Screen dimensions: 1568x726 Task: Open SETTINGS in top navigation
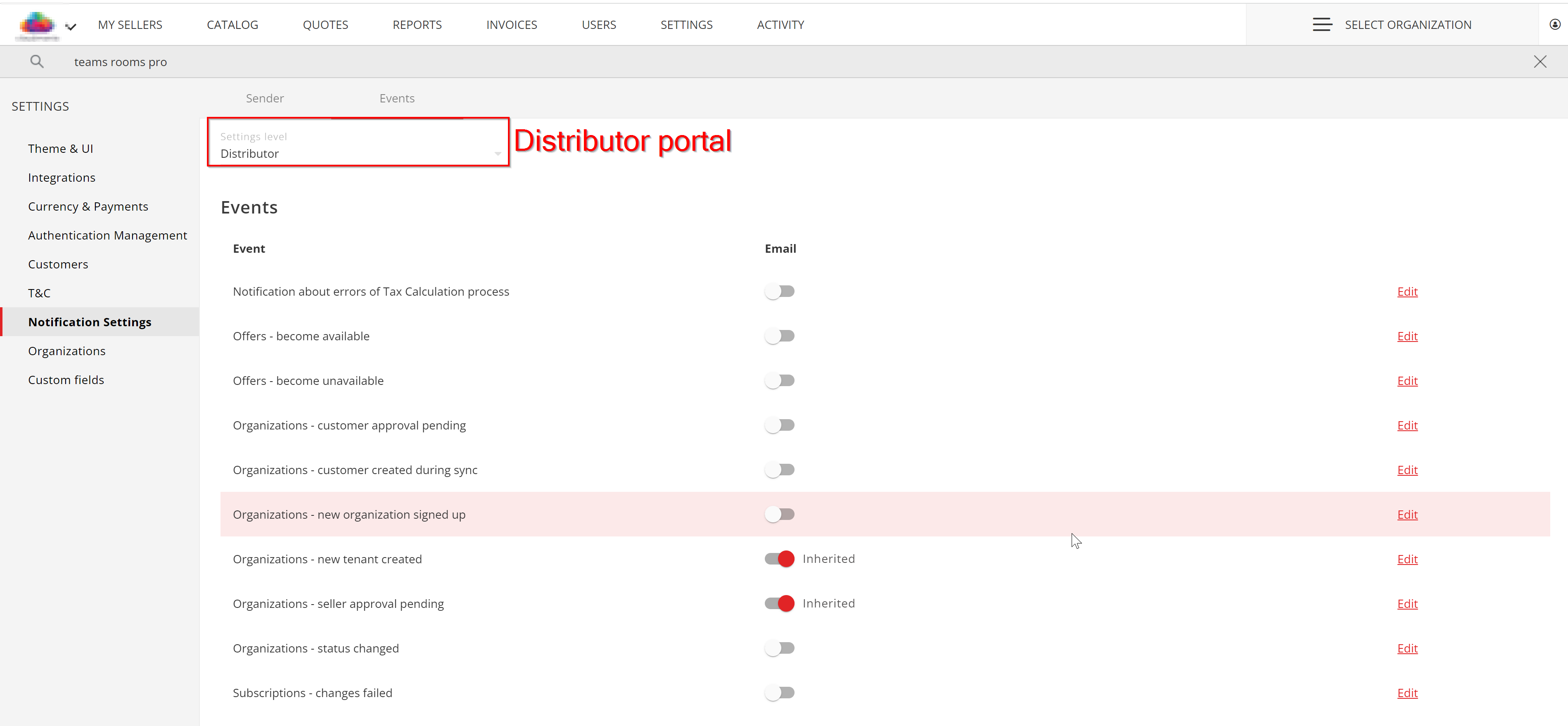tap(687, 25)
